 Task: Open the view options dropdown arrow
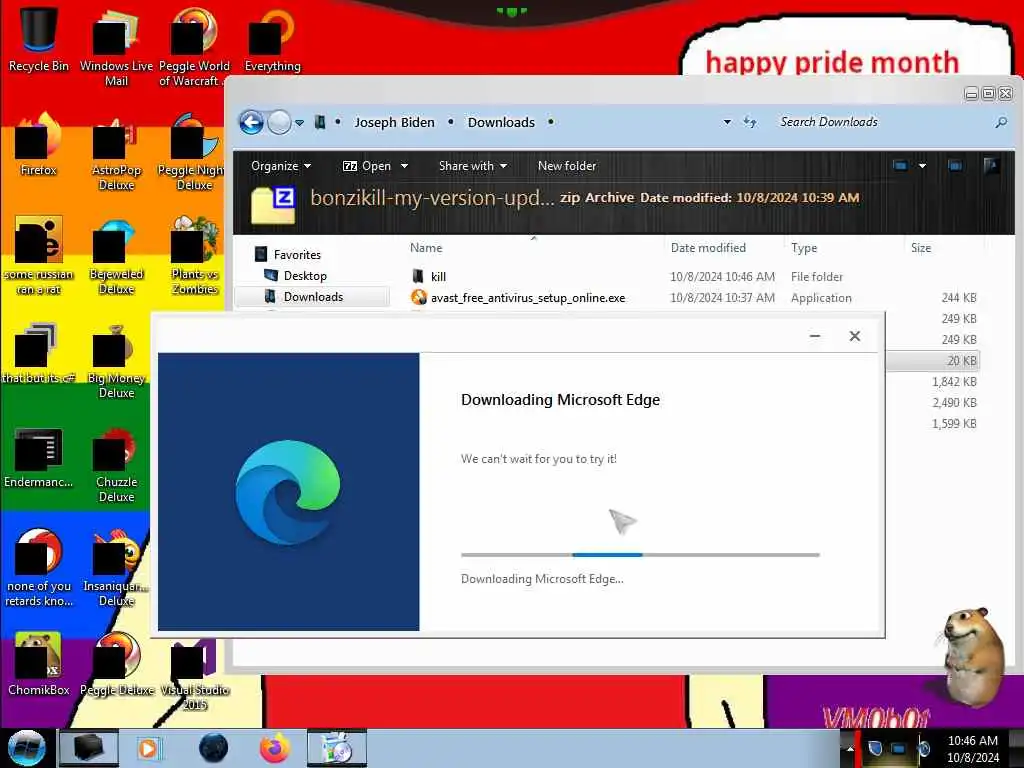922,166
